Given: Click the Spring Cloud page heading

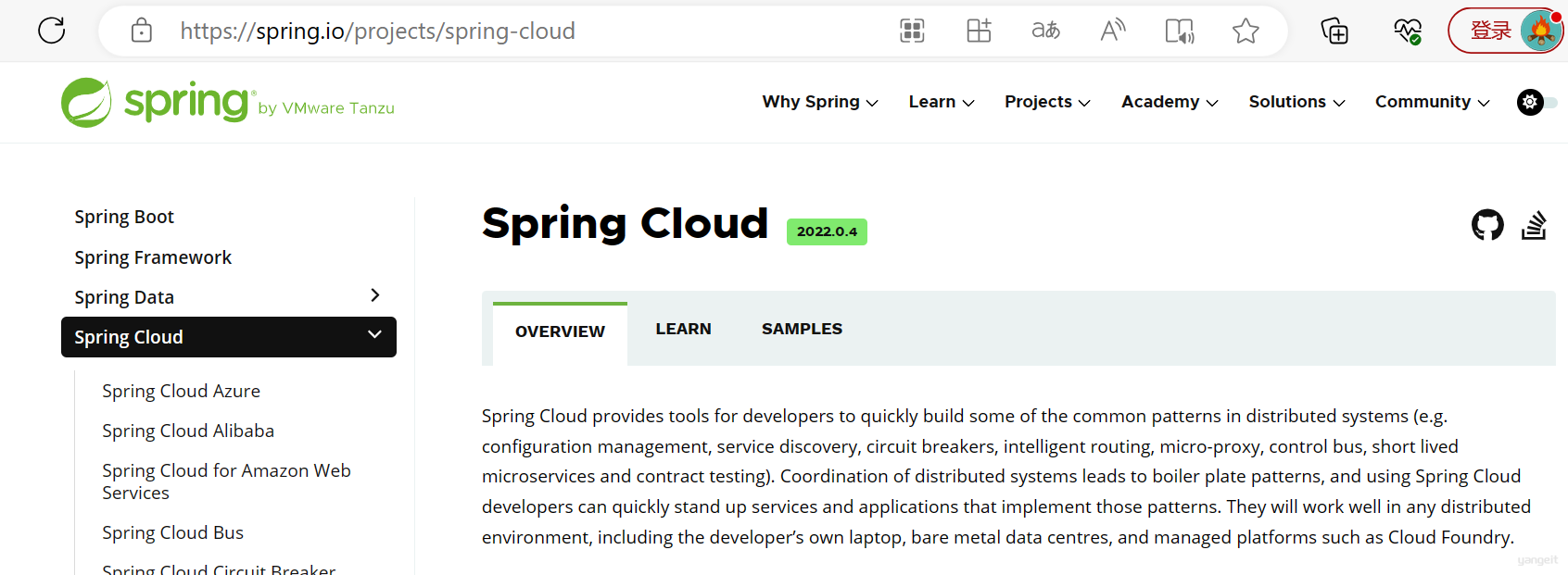Looking at the screenshot, I should click(626, 224).
